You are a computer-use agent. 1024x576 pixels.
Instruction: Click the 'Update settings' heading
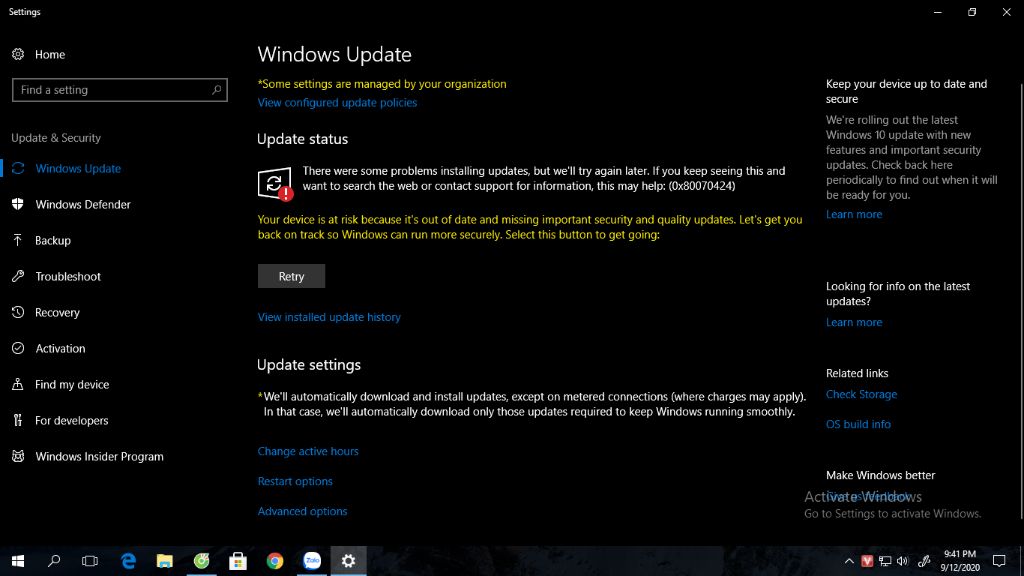click(309, 364)
